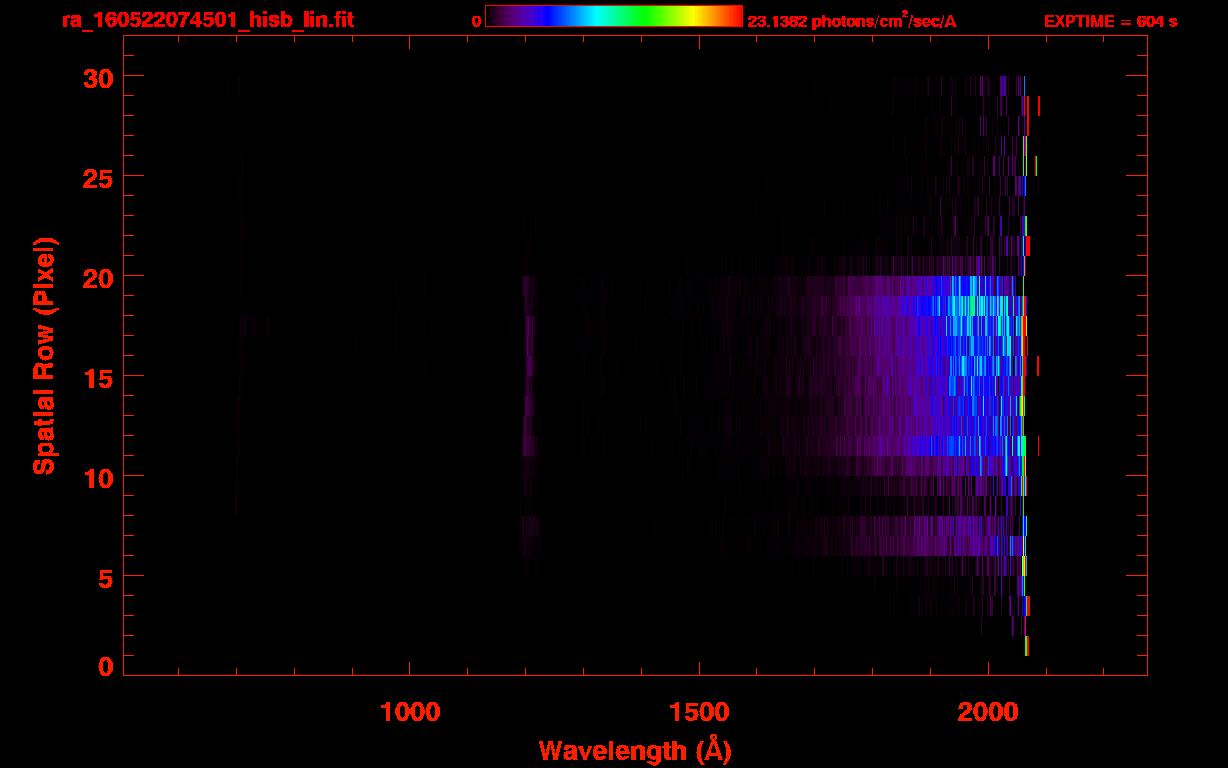
Task: Click the 1500 wavelength tick label
Action: 699,712
